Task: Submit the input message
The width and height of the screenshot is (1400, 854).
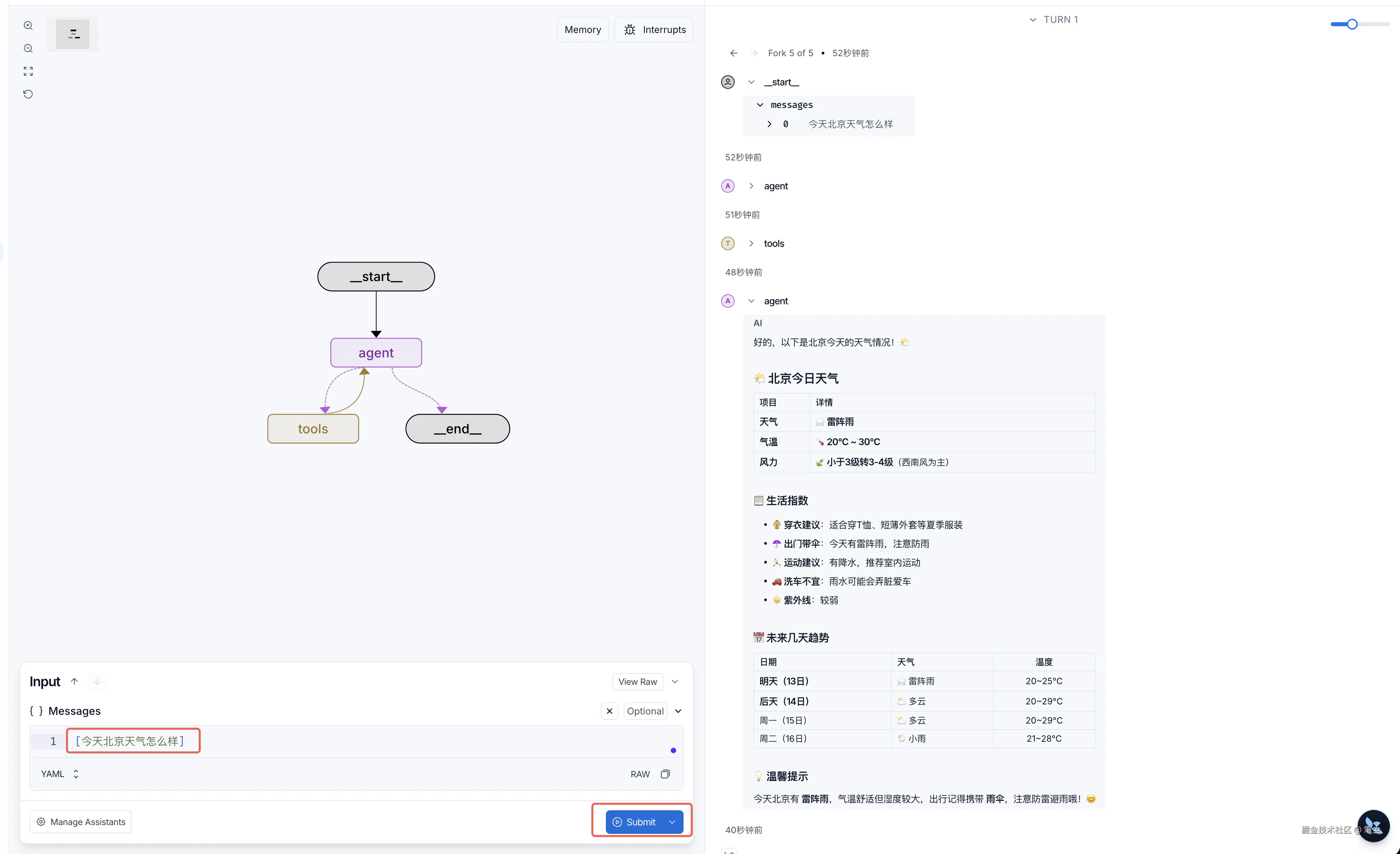Action: (x=634, y=822)
